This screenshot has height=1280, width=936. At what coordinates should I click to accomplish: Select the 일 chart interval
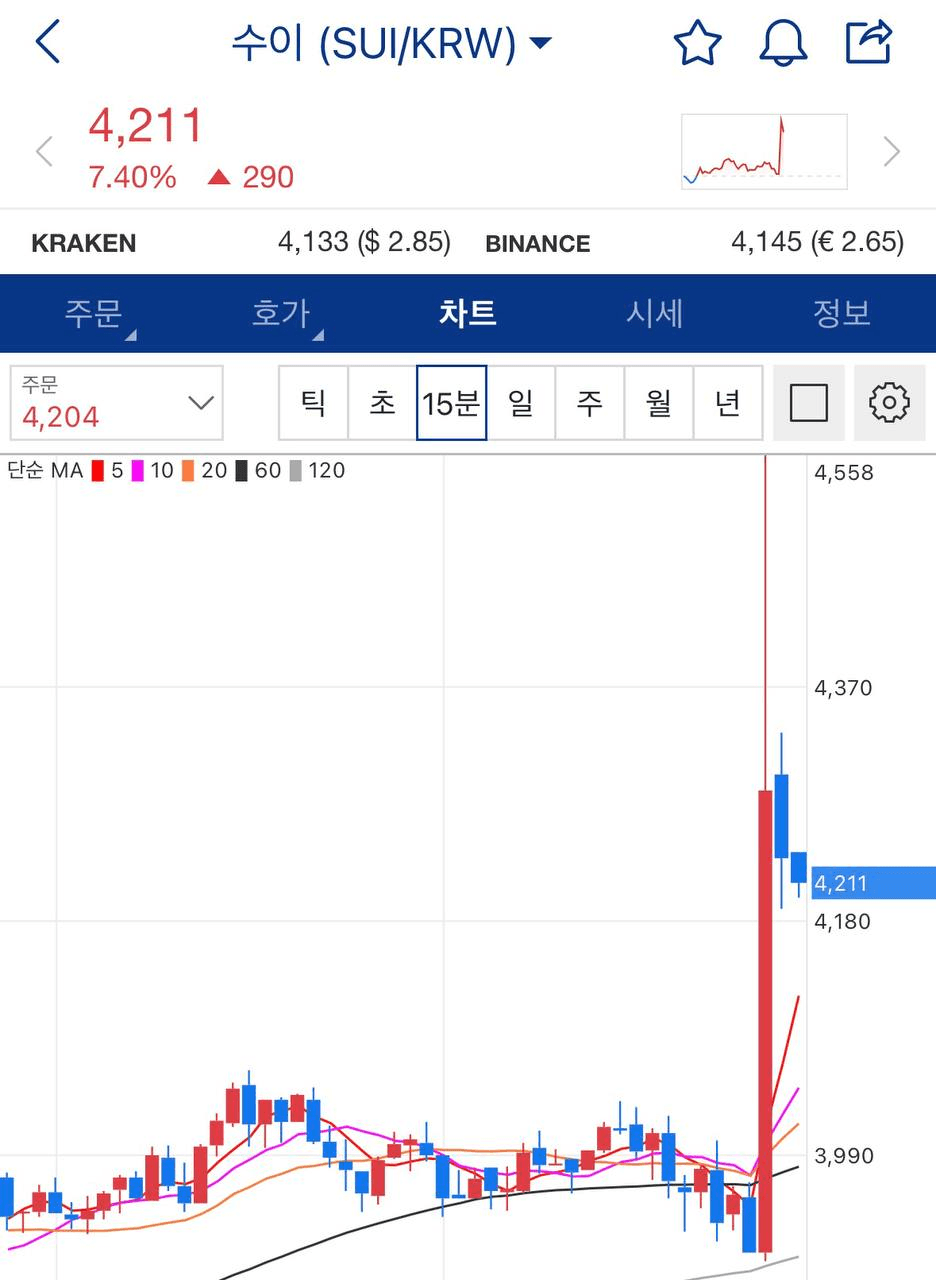pos(520,403)
